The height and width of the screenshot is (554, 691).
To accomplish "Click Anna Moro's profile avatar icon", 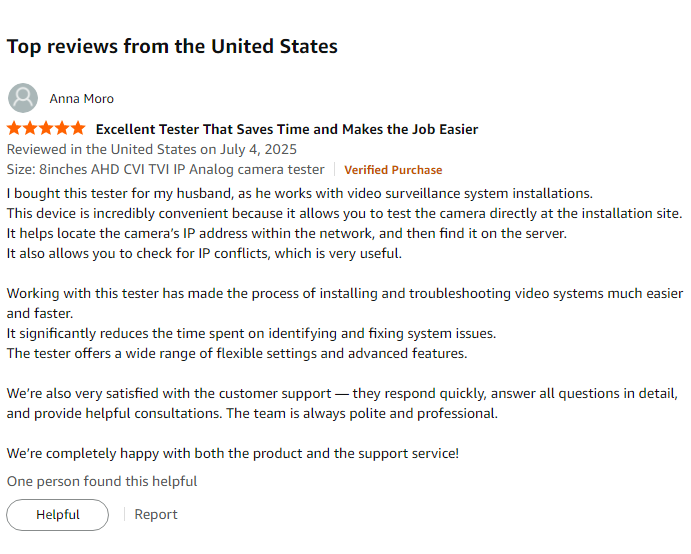I will pos(23,98).
